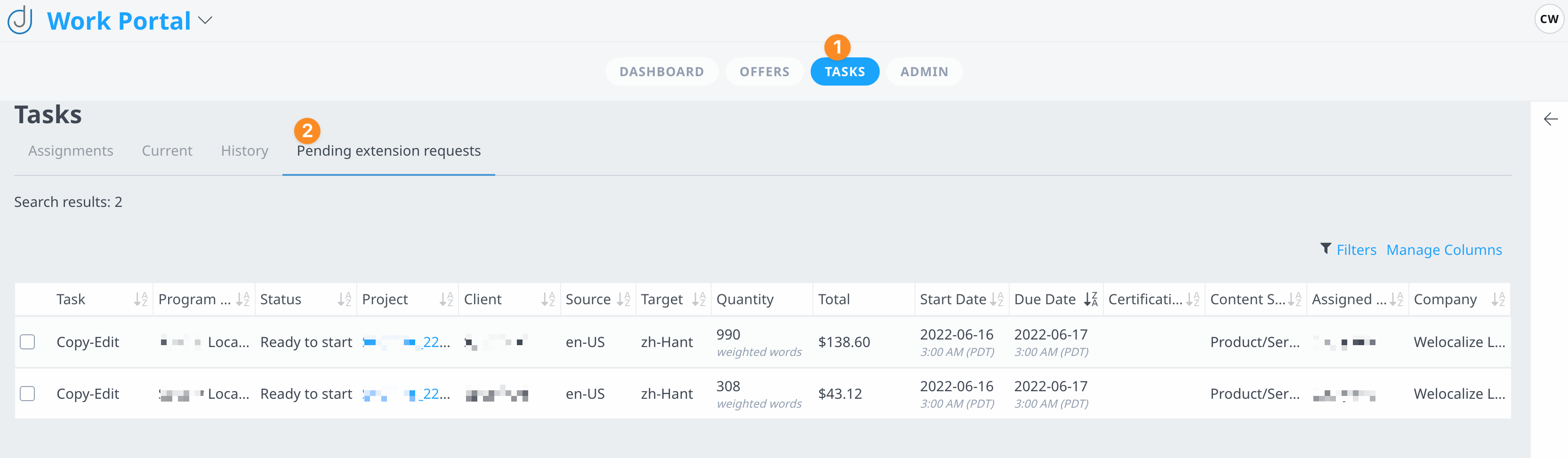Click Ready to start in the 990 row
This screenshot has width=1568, height=458.
(x=306, y=342)
